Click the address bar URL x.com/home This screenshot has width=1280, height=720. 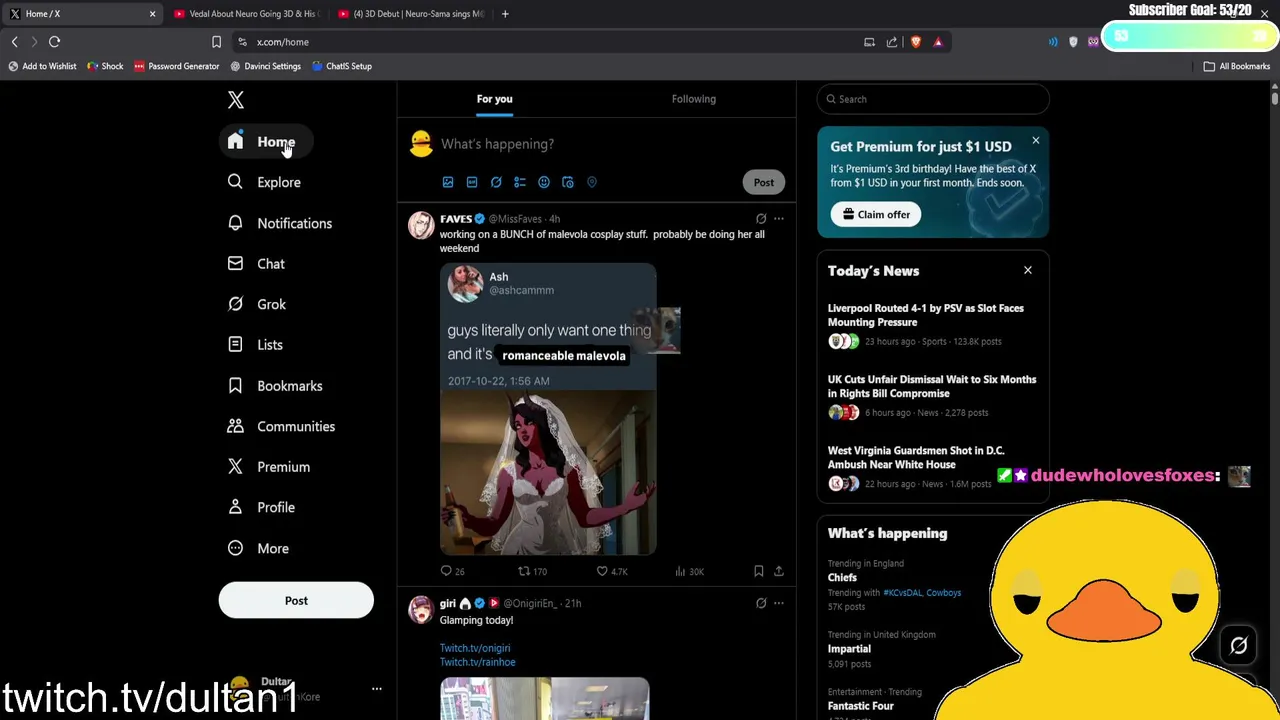[x=283, y=42]
